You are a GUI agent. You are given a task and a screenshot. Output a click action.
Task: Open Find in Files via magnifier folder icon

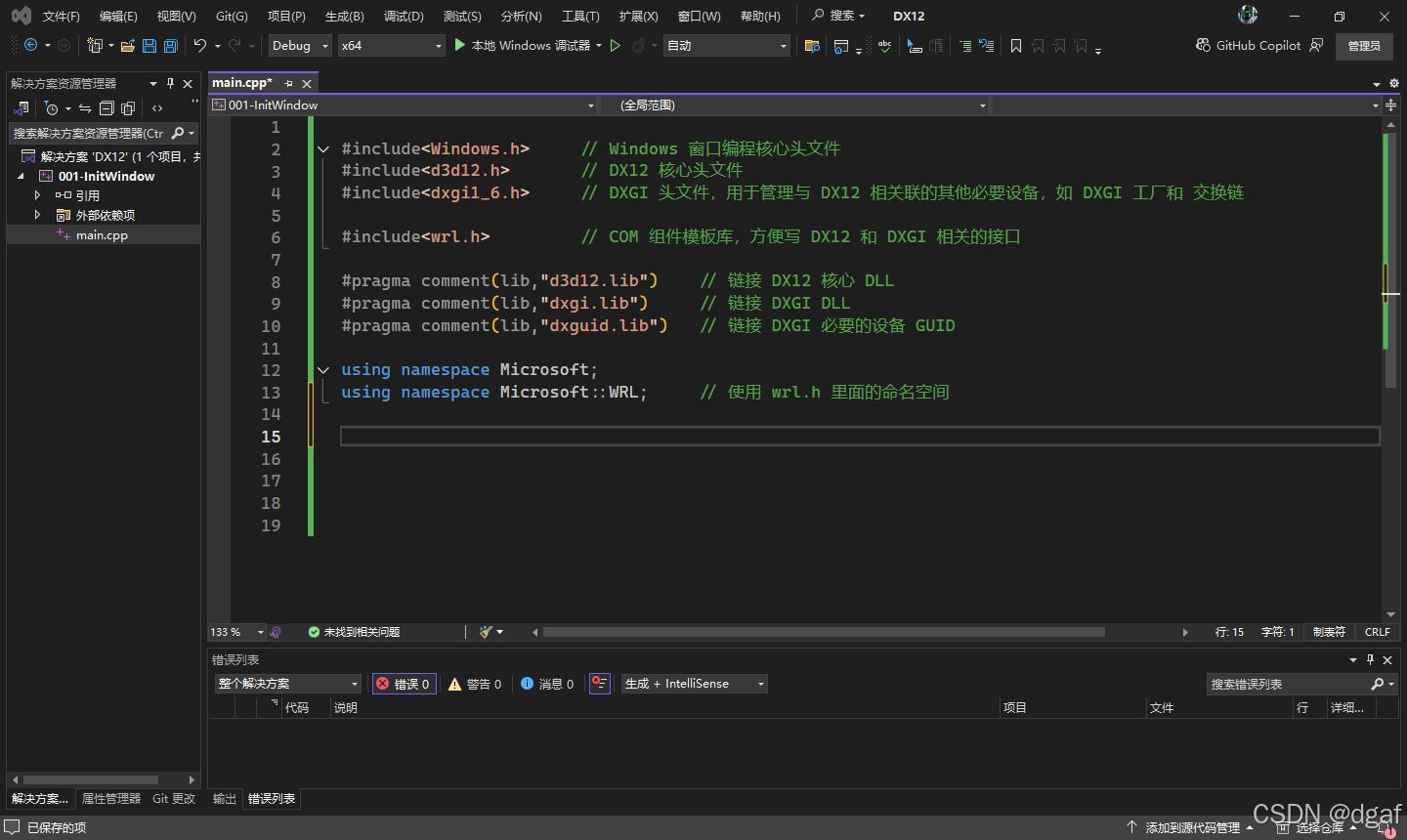pos(814,45)
